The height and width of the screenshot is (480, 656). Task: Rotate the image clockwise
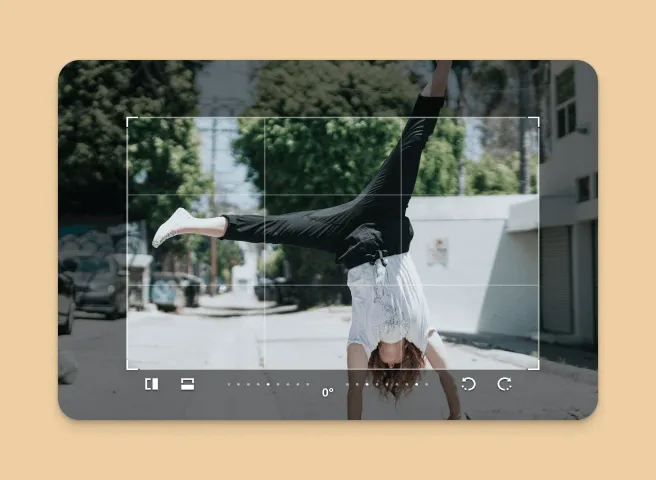[x=505, y=384]
